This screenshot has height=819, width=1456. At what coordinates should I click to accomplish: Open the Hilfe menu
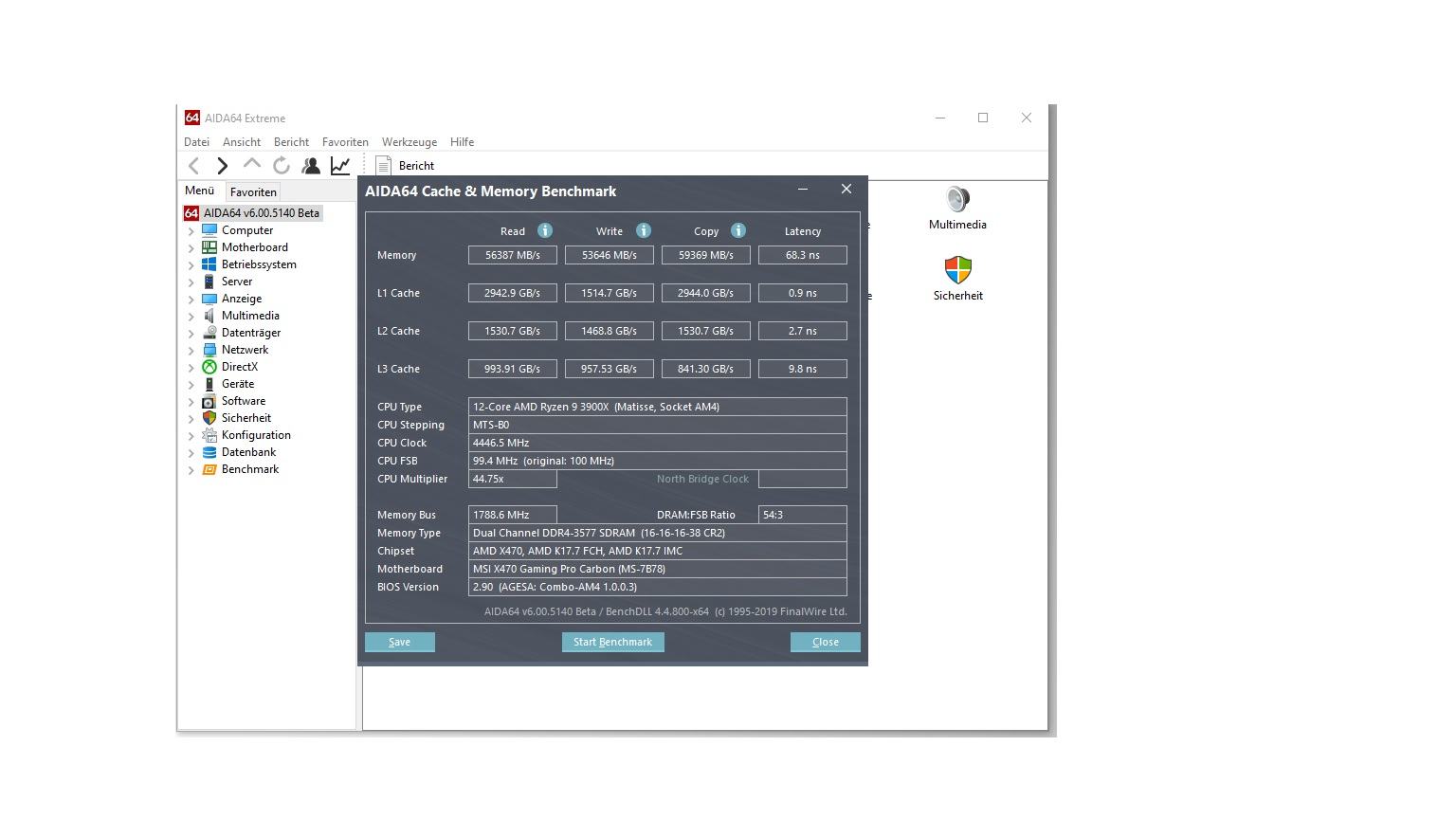point(463,142)
